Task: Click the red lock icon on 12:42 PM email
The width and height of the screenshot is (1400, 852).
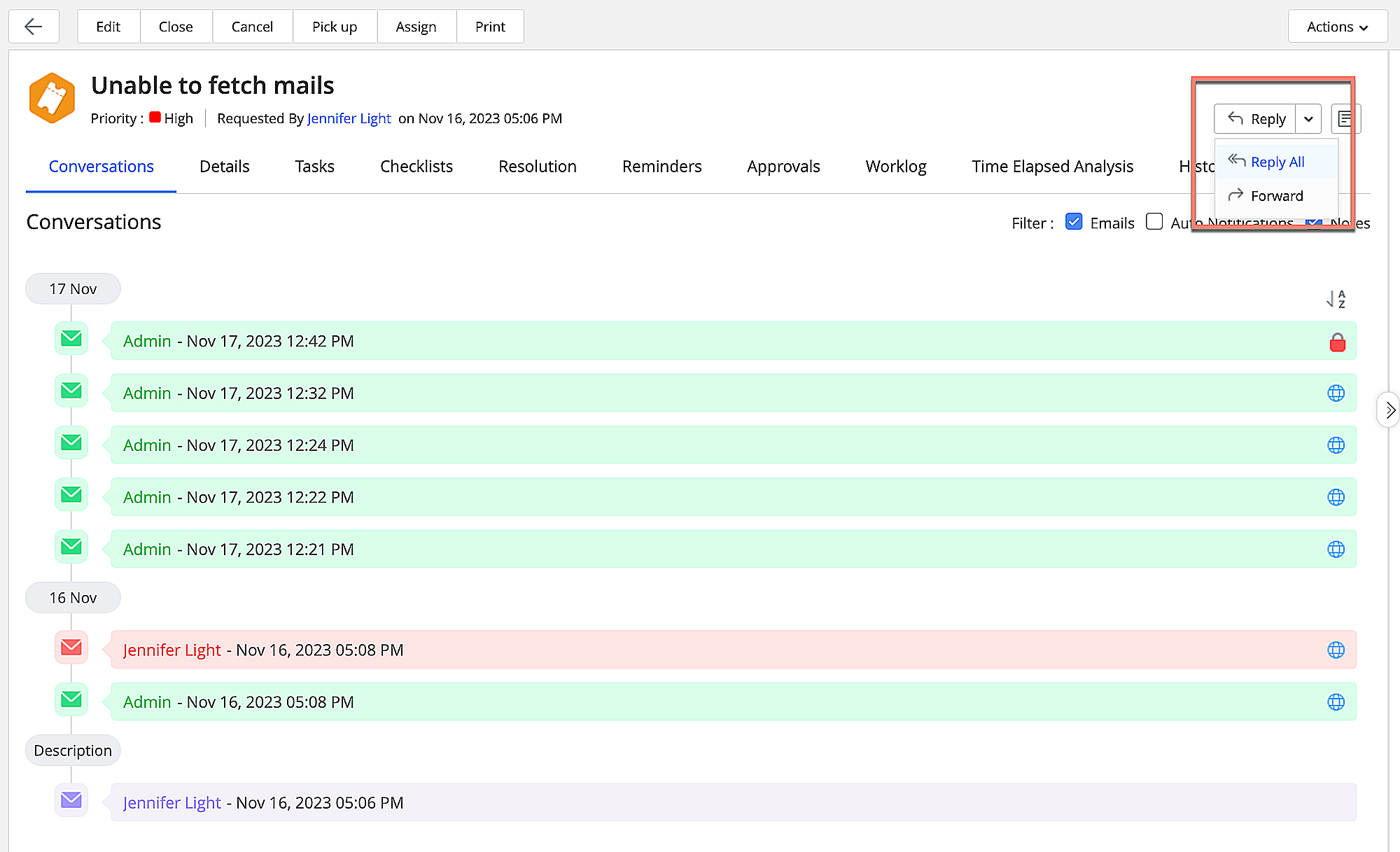Action: [x=1337, y=342]
